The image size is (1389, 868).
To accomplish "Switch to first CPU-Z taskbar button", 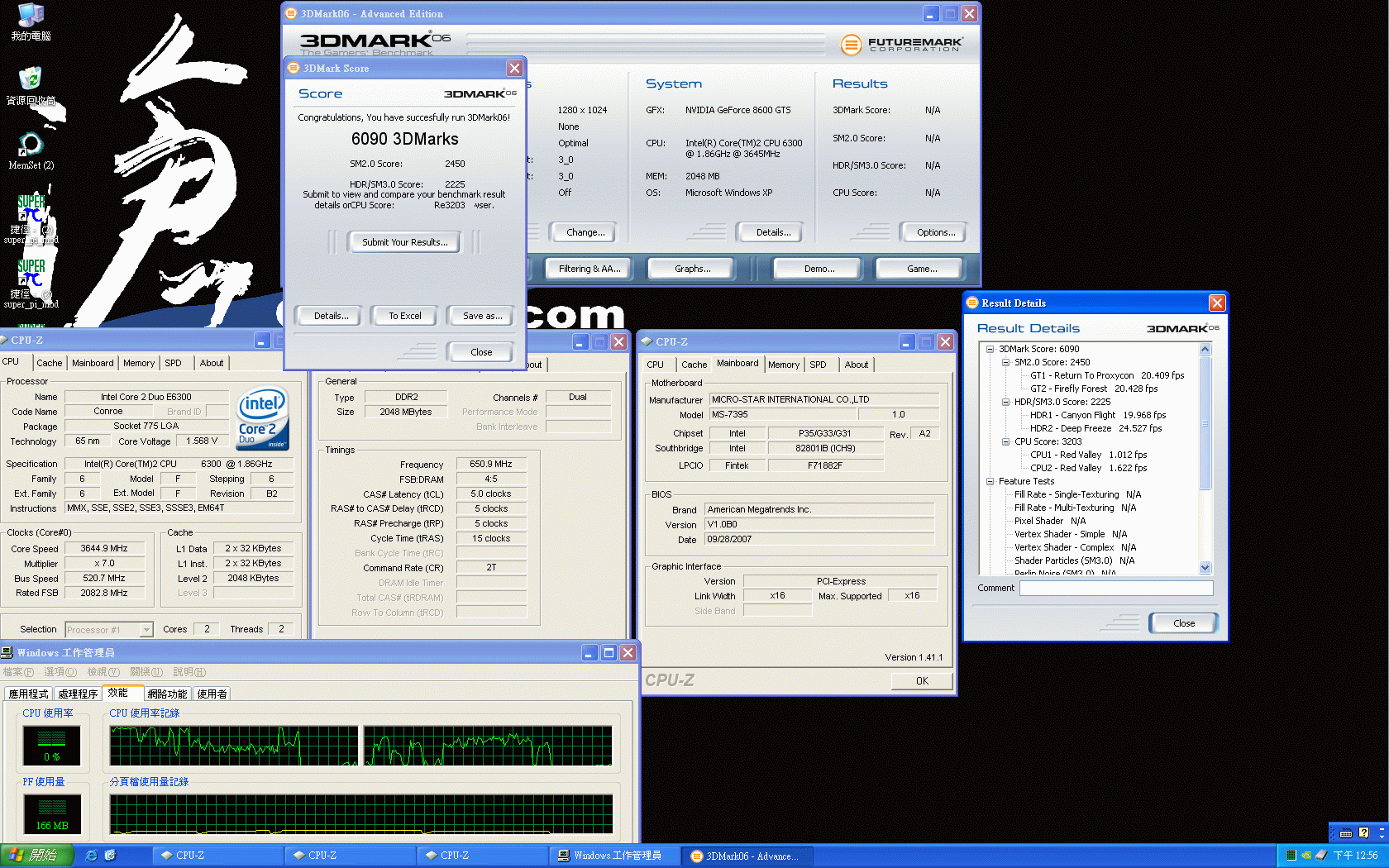I will (217, 856).
